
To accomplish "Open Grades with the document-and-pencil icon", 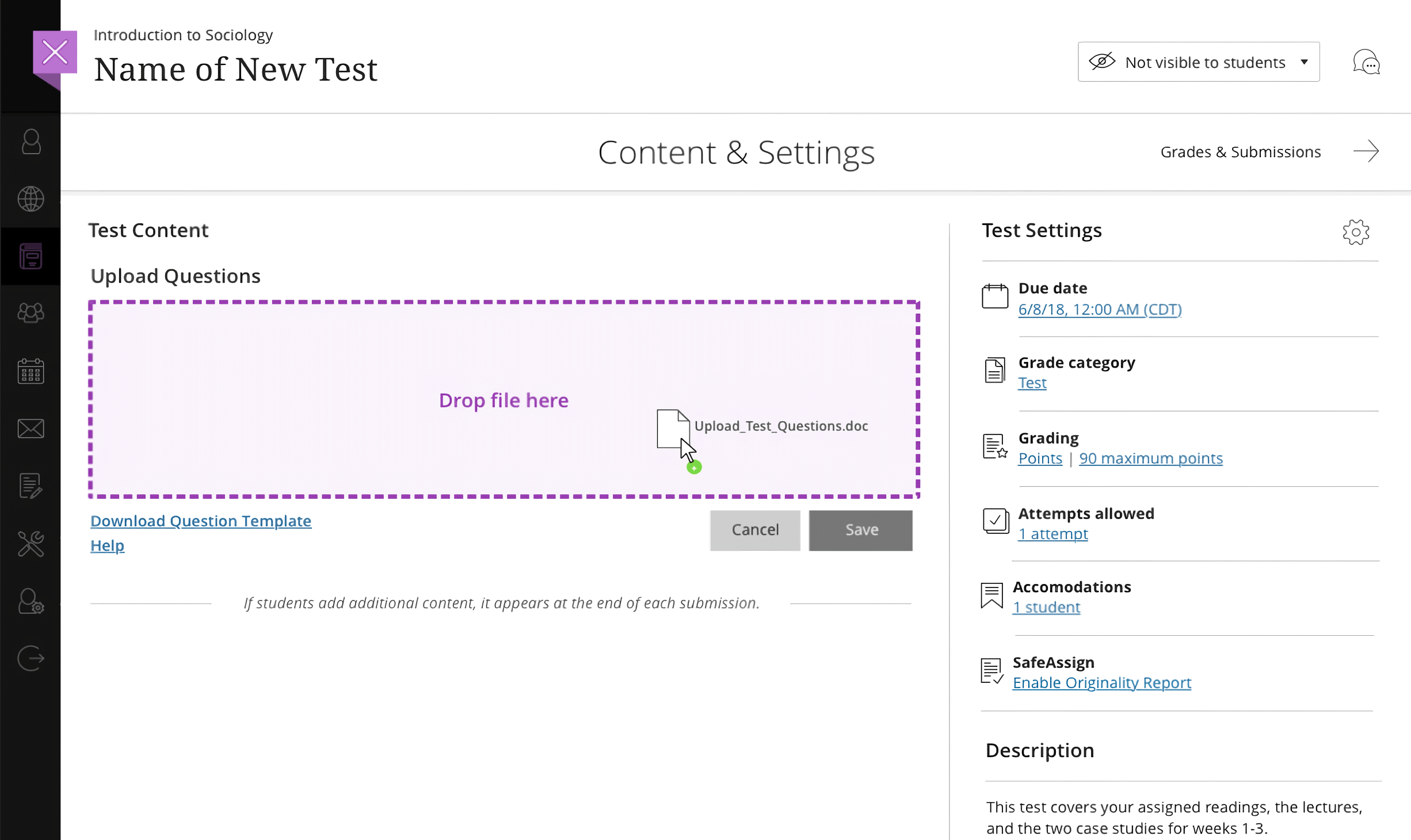I will coord(30,486).
